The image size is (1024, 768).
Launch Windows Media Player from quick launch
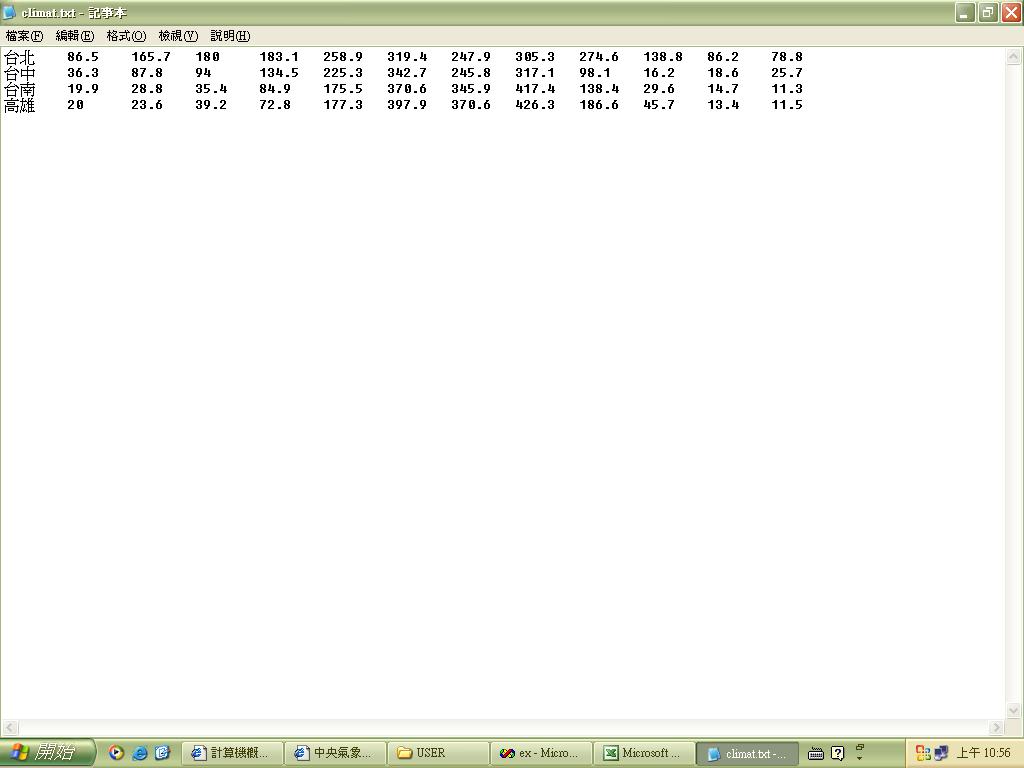(x=117, y=753)
